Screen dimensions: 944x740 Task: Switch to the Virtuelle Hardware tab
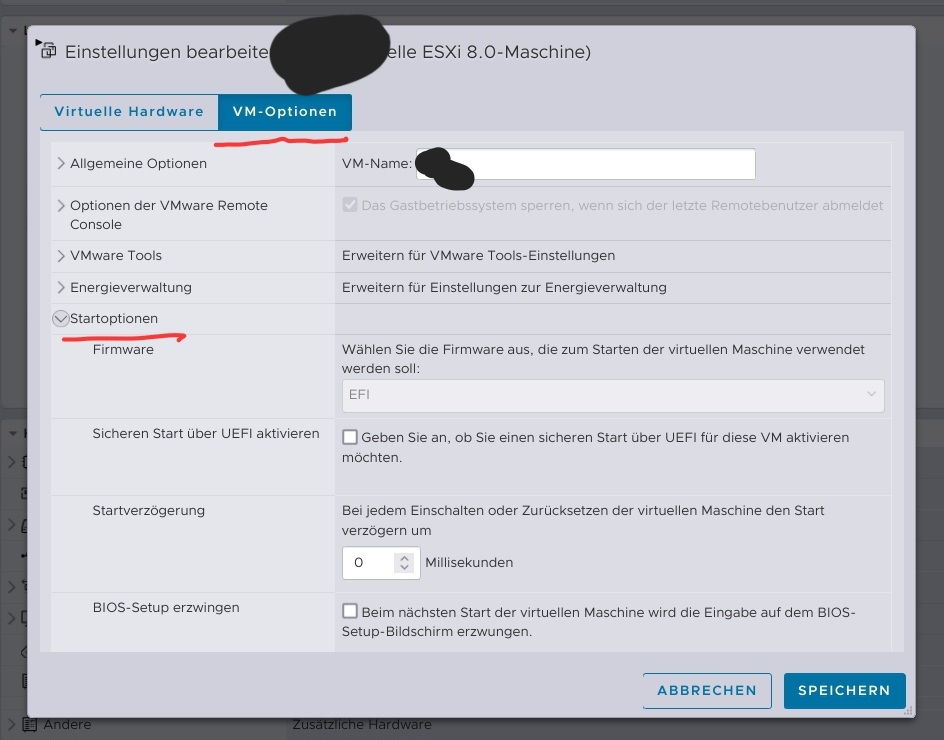129,112
